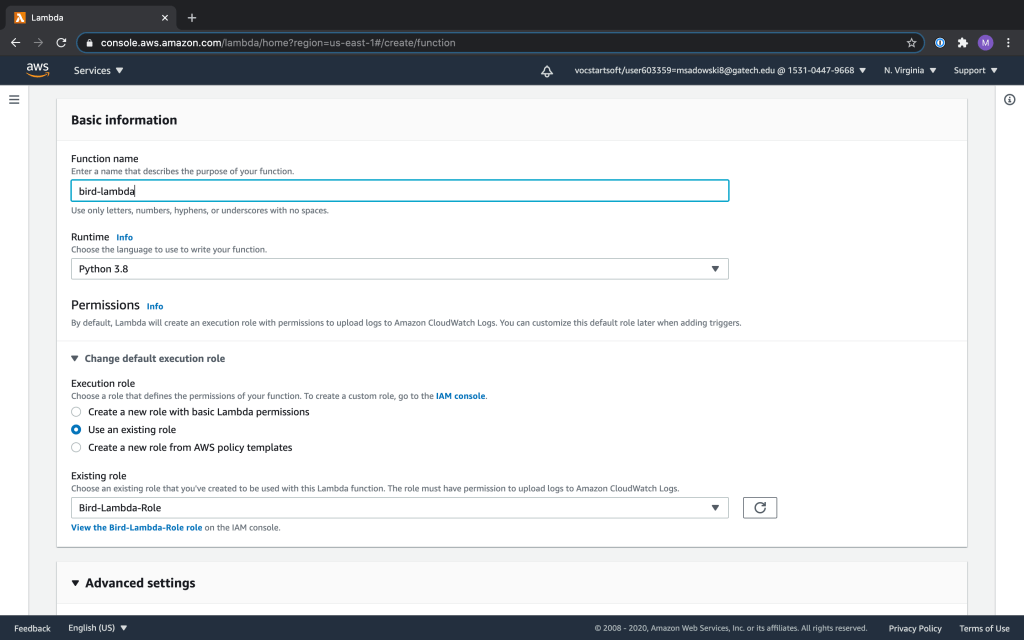The image size is (1024, 640).
Task: Click the Function name text field
Action: tap(399, 191)
